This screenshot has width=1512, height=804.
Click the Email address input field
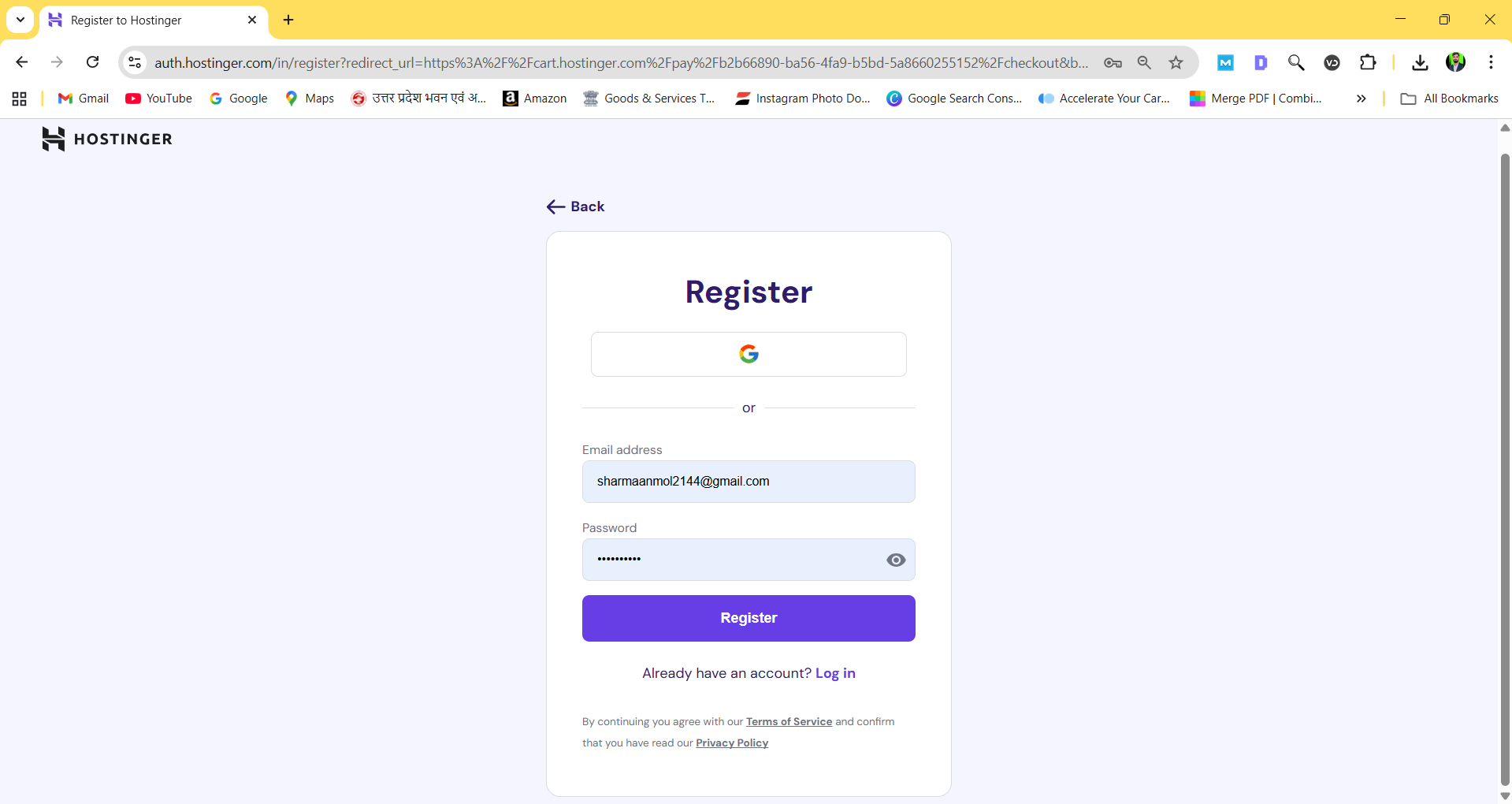pos(748,481)
